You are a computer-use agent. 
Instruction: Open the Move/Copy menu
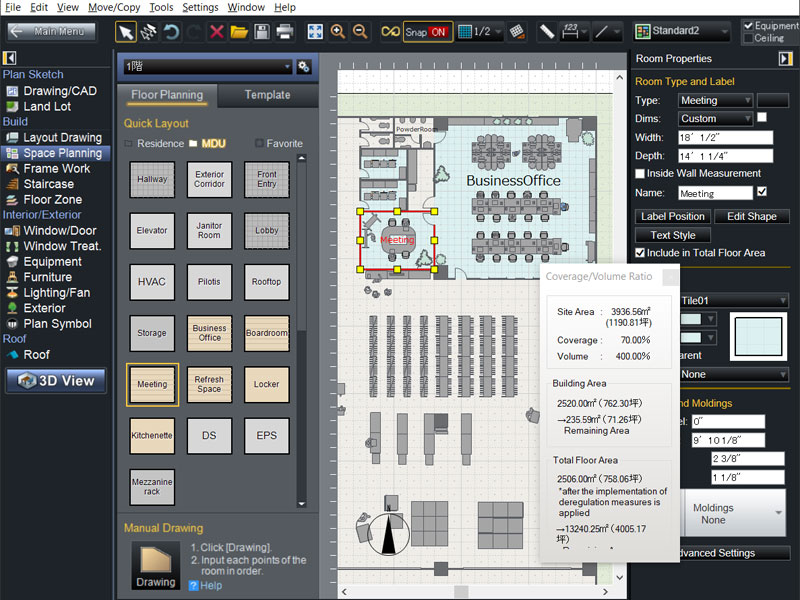pyautogui.click(x=114, y=7)
